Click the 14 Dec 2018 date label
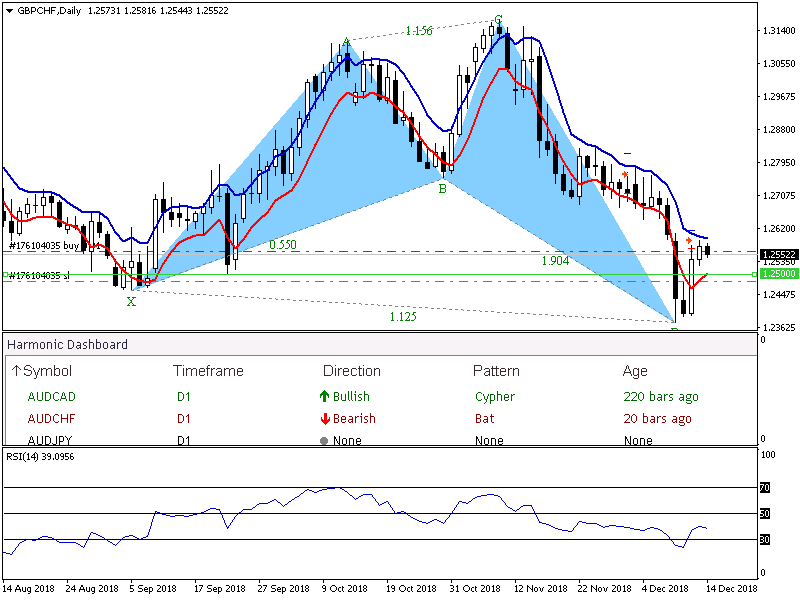 [x=732, y=588]
